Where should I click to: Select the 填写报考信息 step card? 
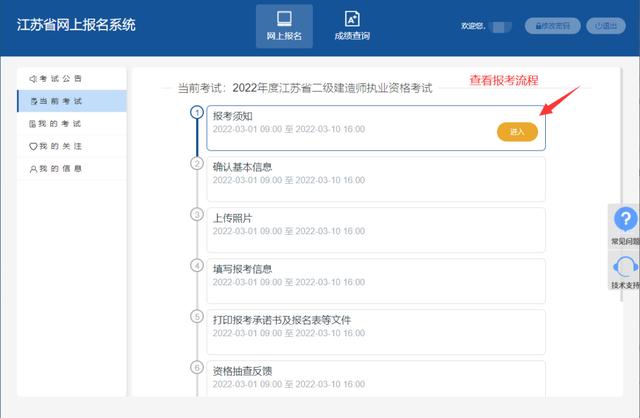pyautogui.click(x=376, y=280)
